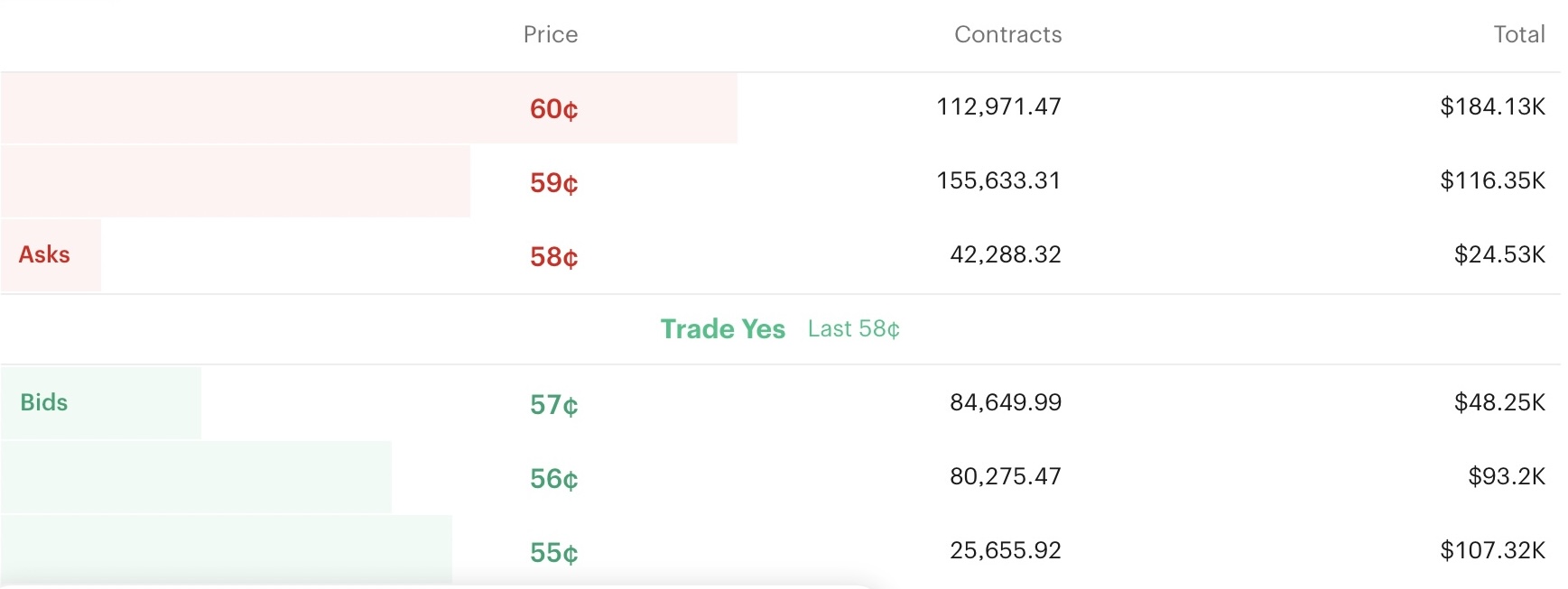Click the 60¢ ask price
The height and width of the screenshot is (589, 1568).
pos(553,109)
